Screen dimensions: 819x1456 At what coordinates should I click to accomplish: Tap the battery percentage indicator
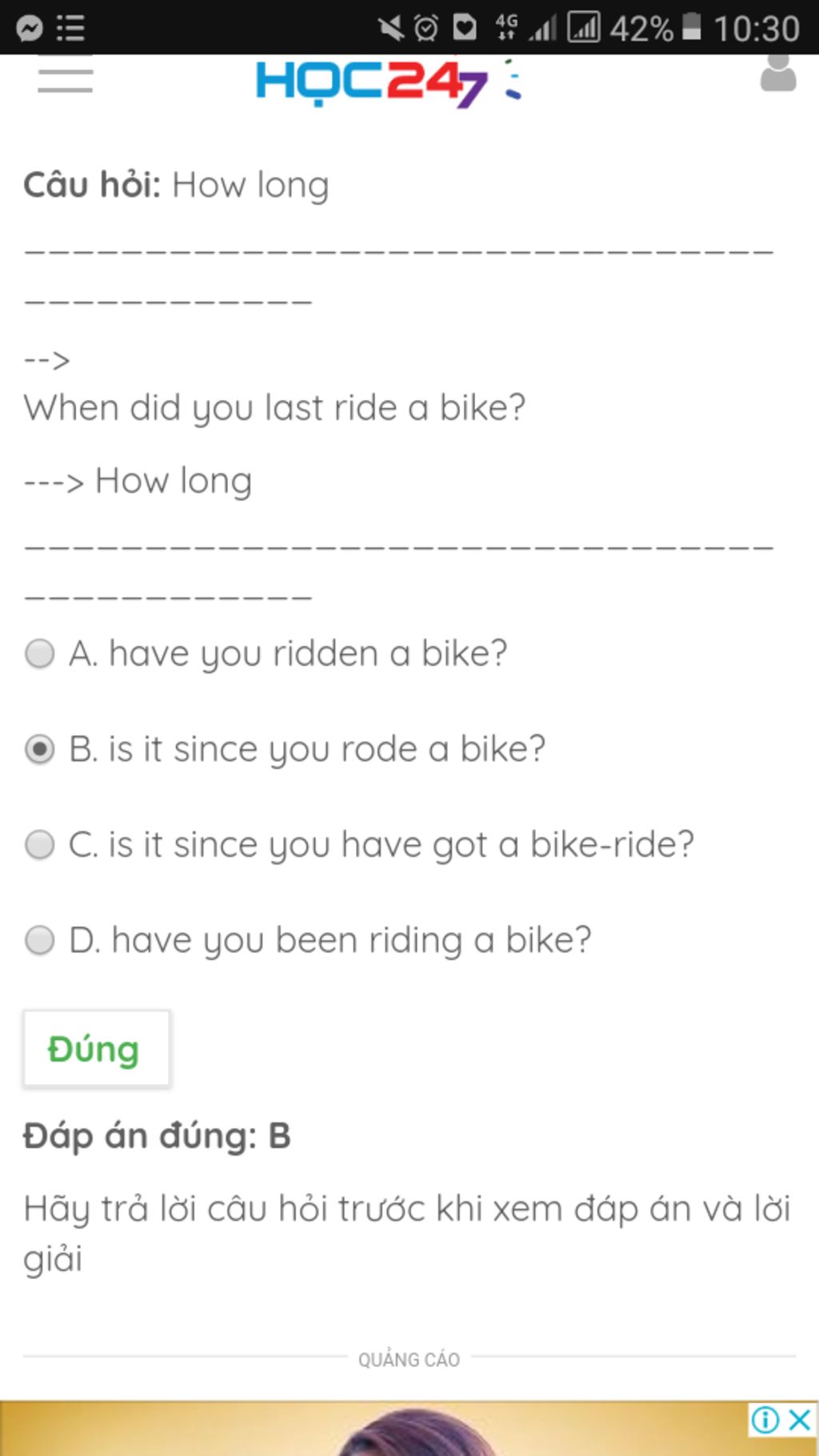641,30
